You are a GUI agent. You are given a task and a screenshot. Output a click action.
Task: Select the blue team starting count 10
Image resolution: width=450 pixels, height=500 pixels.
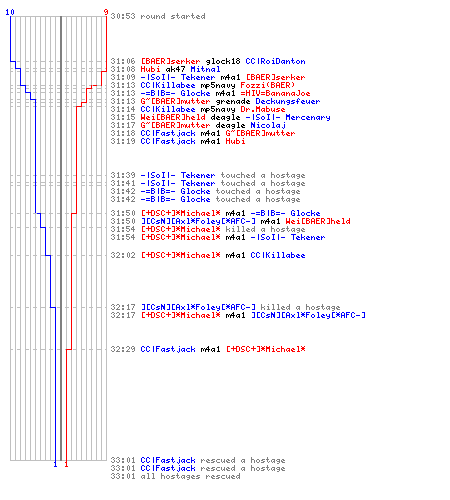(10, 12)
